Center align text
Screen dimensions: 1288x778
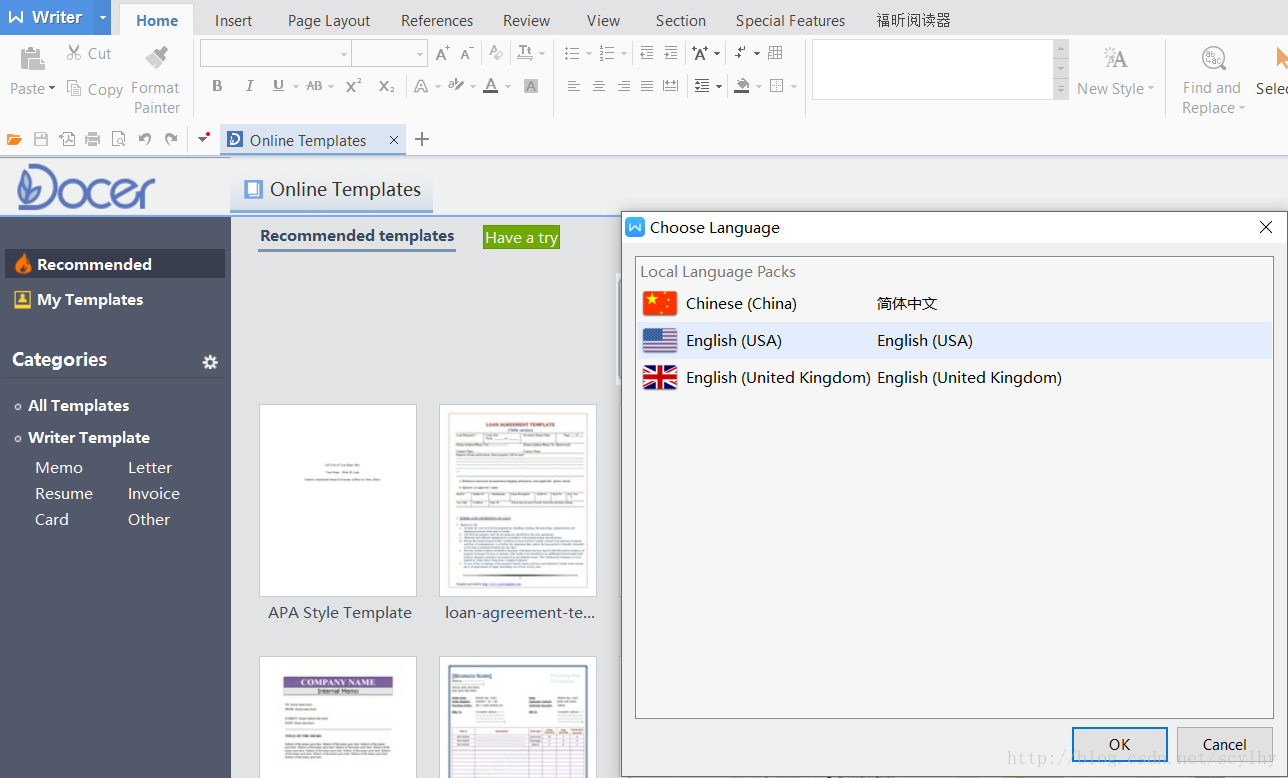pyautogui.click(x=598, y=86)
